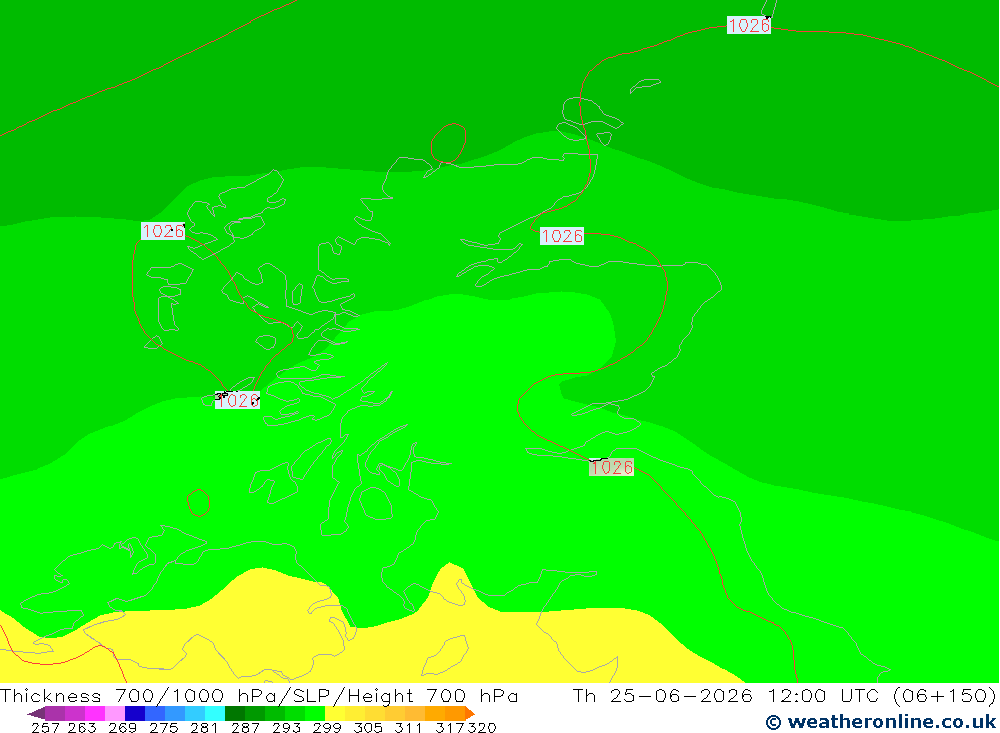Click the cyan legend color swatch
The image size is (1000, 733).
coord(215,713)
